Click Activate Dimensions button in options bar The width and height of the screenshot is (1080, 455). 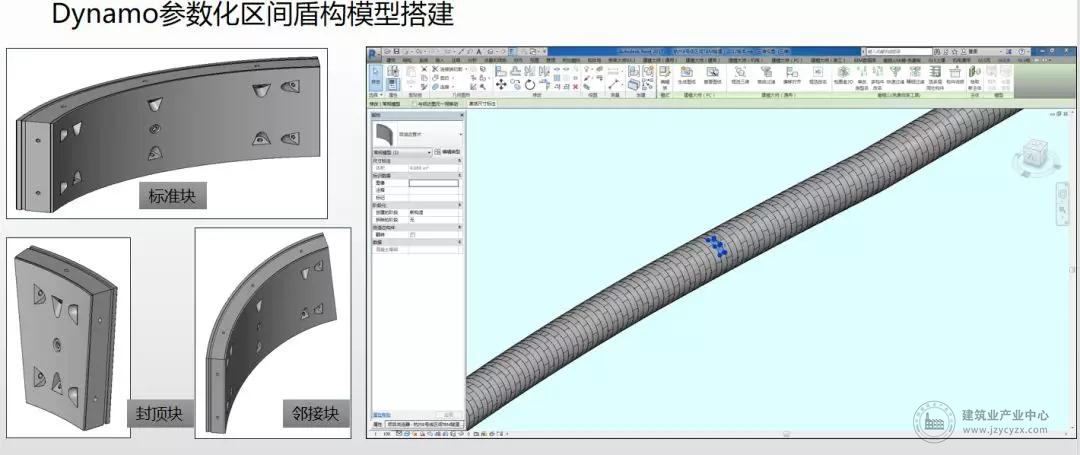pos(482,104)
